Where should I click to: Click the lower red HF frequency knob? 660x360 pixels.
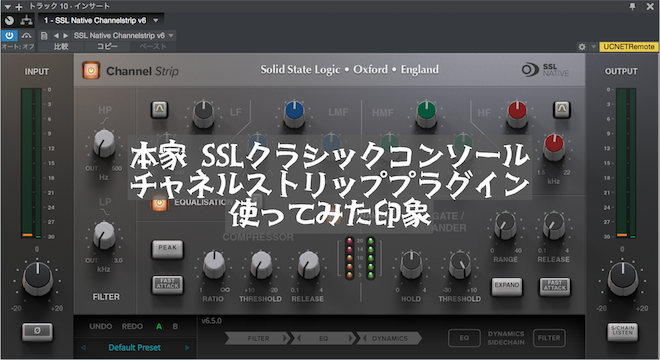pos(554,147)
